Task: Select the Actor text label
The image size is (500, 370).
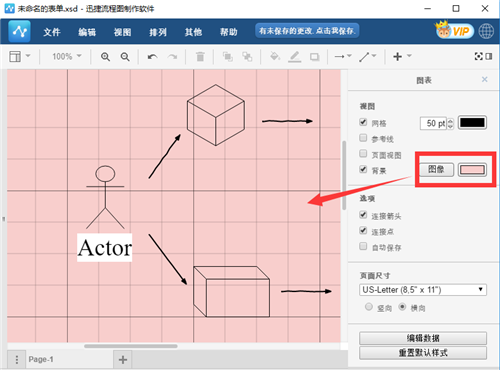Action: click(105, 248)
